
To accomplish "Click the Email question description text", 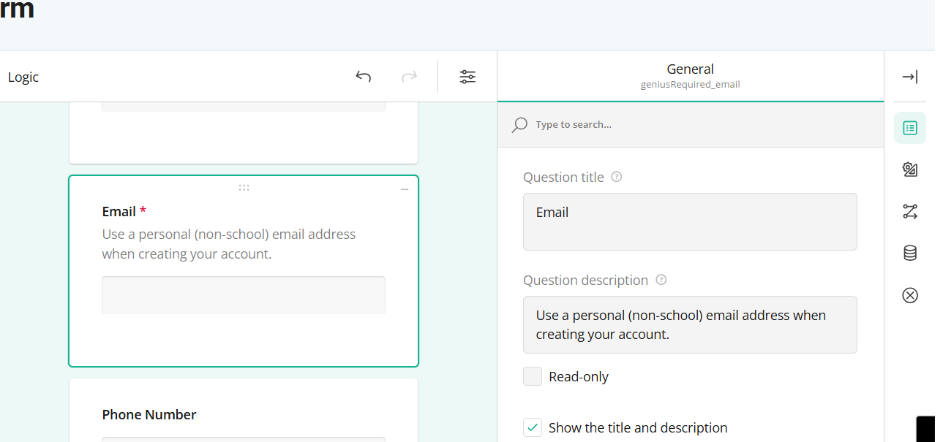I will [x=229, y=244].
